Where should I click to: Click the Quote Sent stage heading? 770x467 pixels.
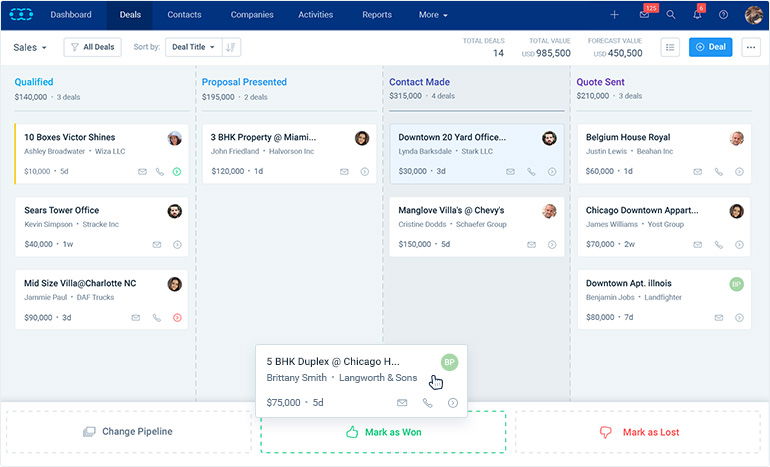[x=600, y=82]
